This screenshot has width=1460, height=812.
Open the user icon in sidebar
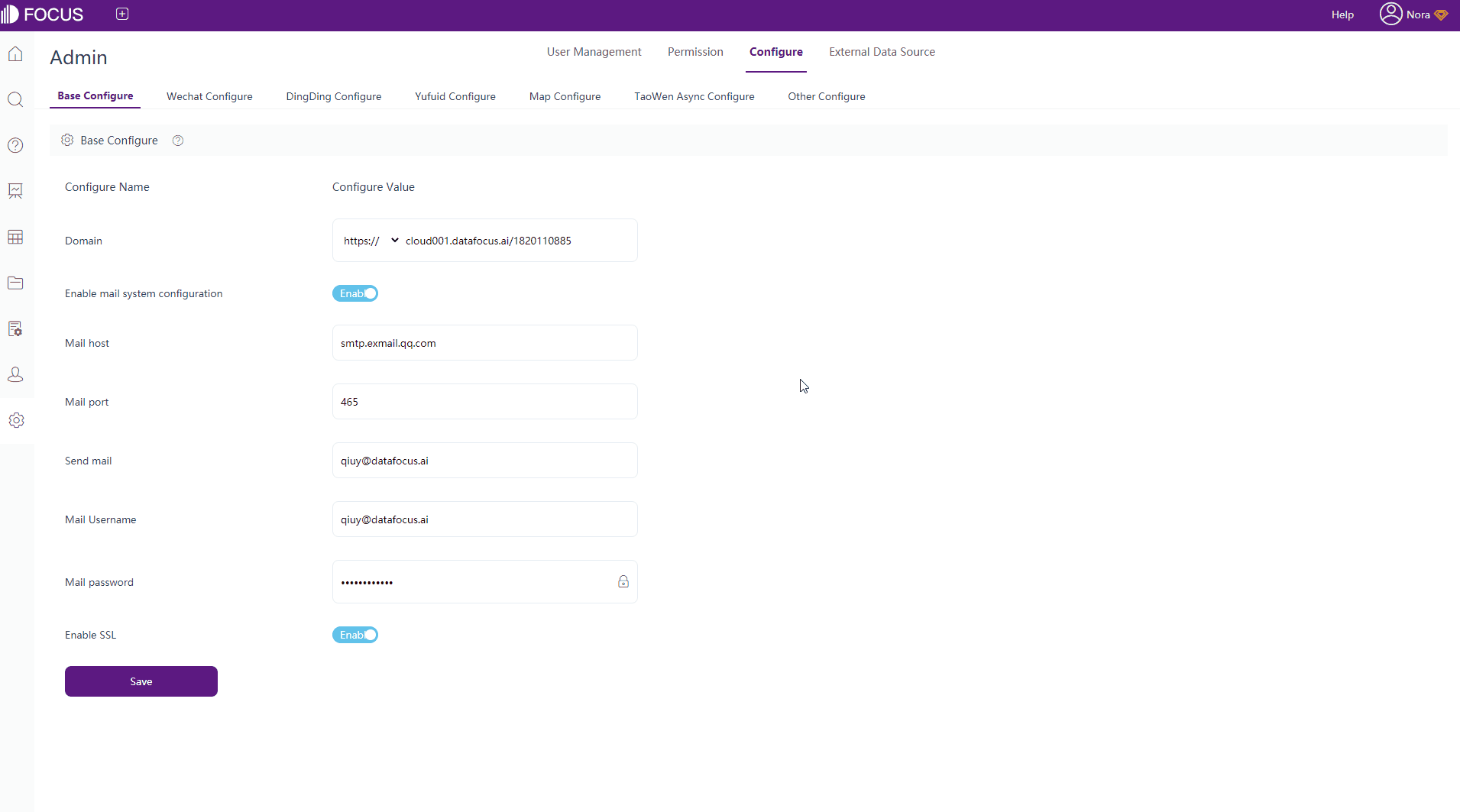(15, 374)
